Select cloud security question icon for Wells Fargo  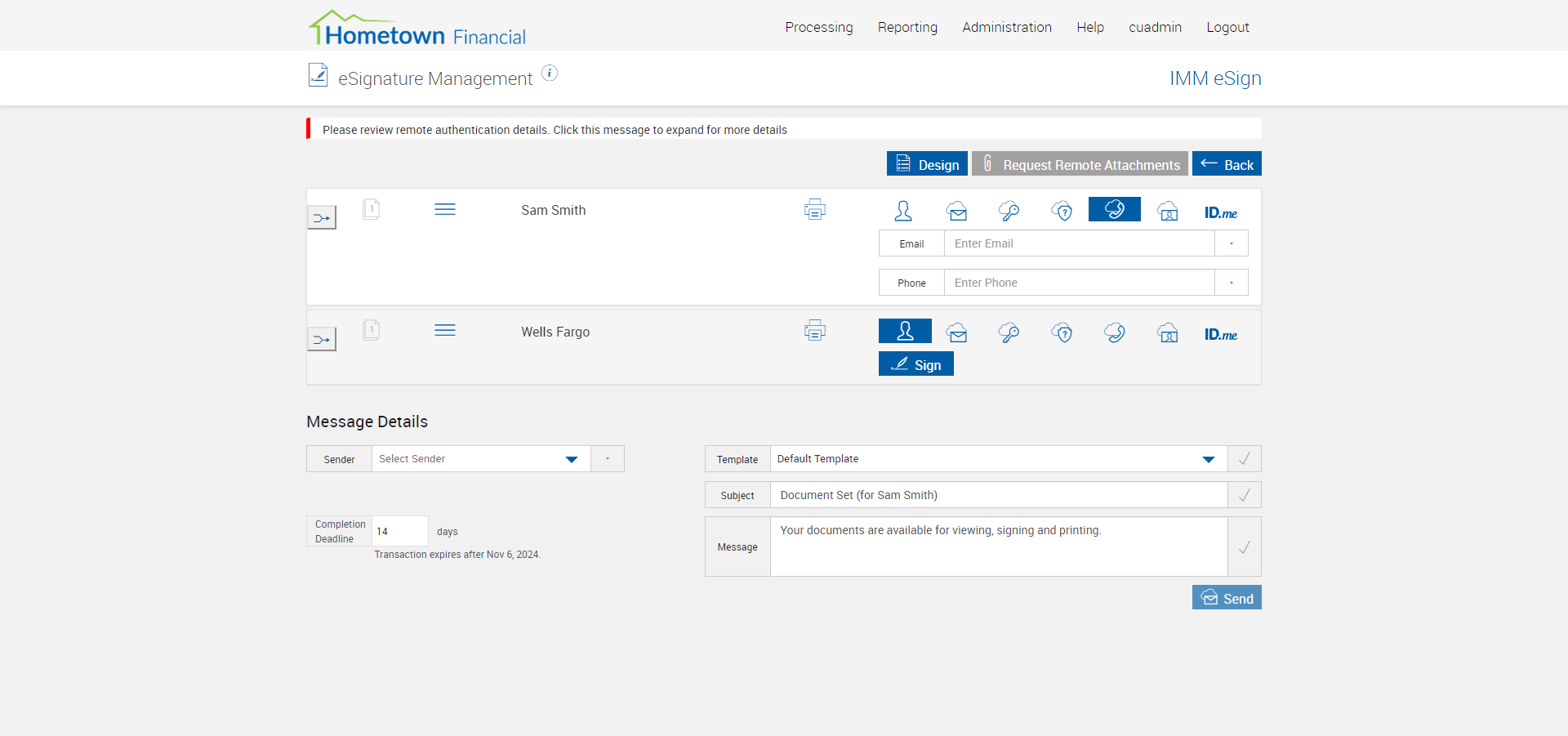tap(1062, 332)
